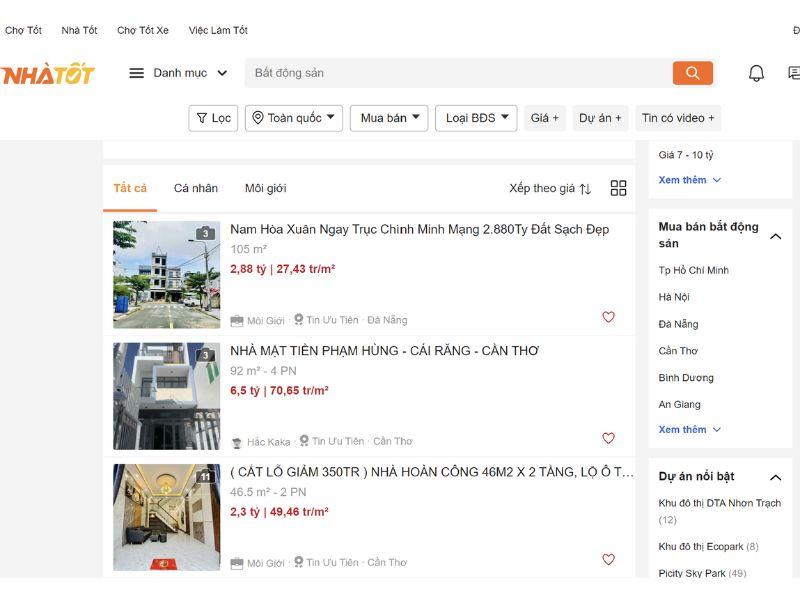Image resolution: width=800 pixels, height=600 pixels.
Task: Open the Nam Hòa Xuân Ngay Trục Chính listing title
Action: point(419,230)
